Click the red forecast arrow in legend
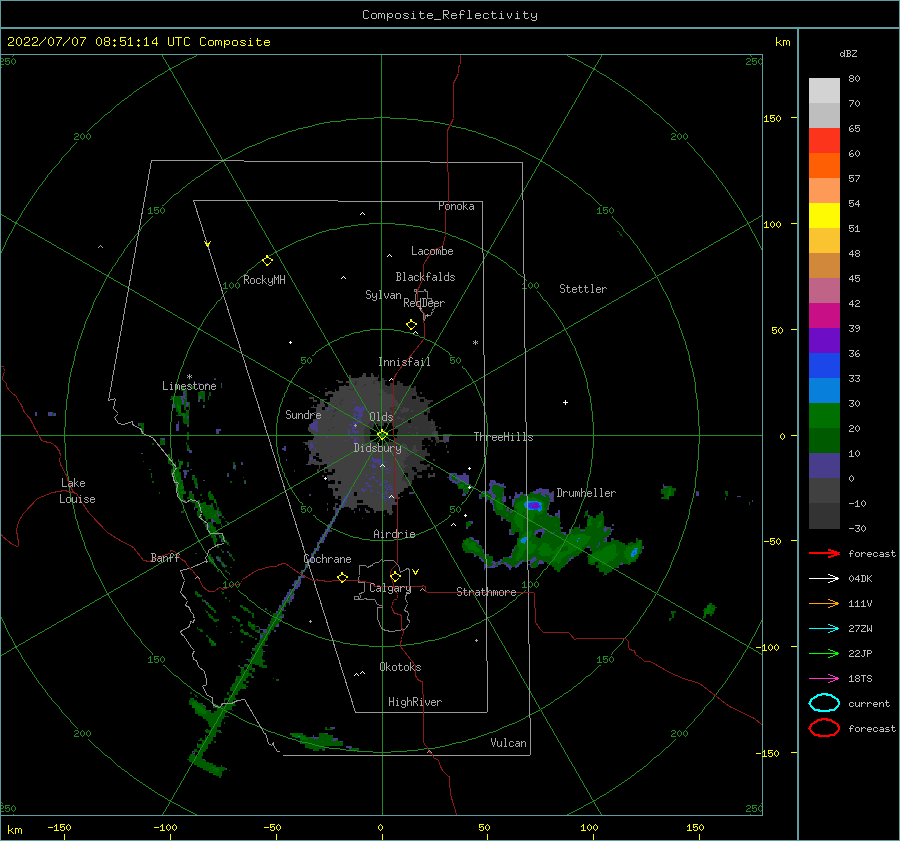 point(824,553)
